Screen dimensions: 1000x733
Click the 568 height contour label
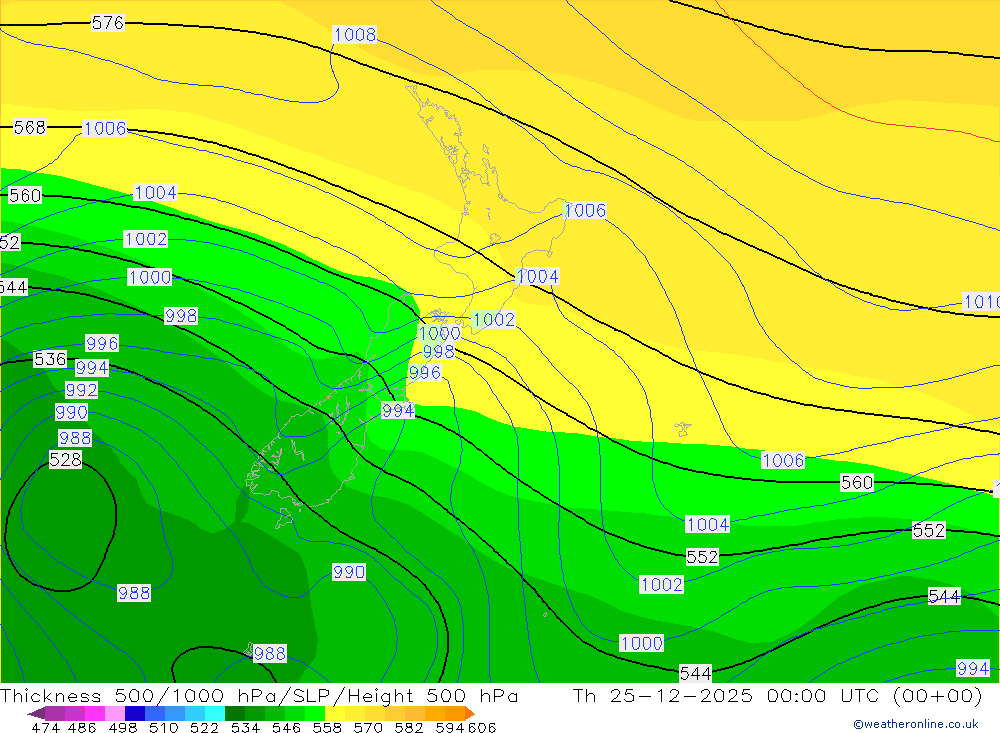pos(30,128)
